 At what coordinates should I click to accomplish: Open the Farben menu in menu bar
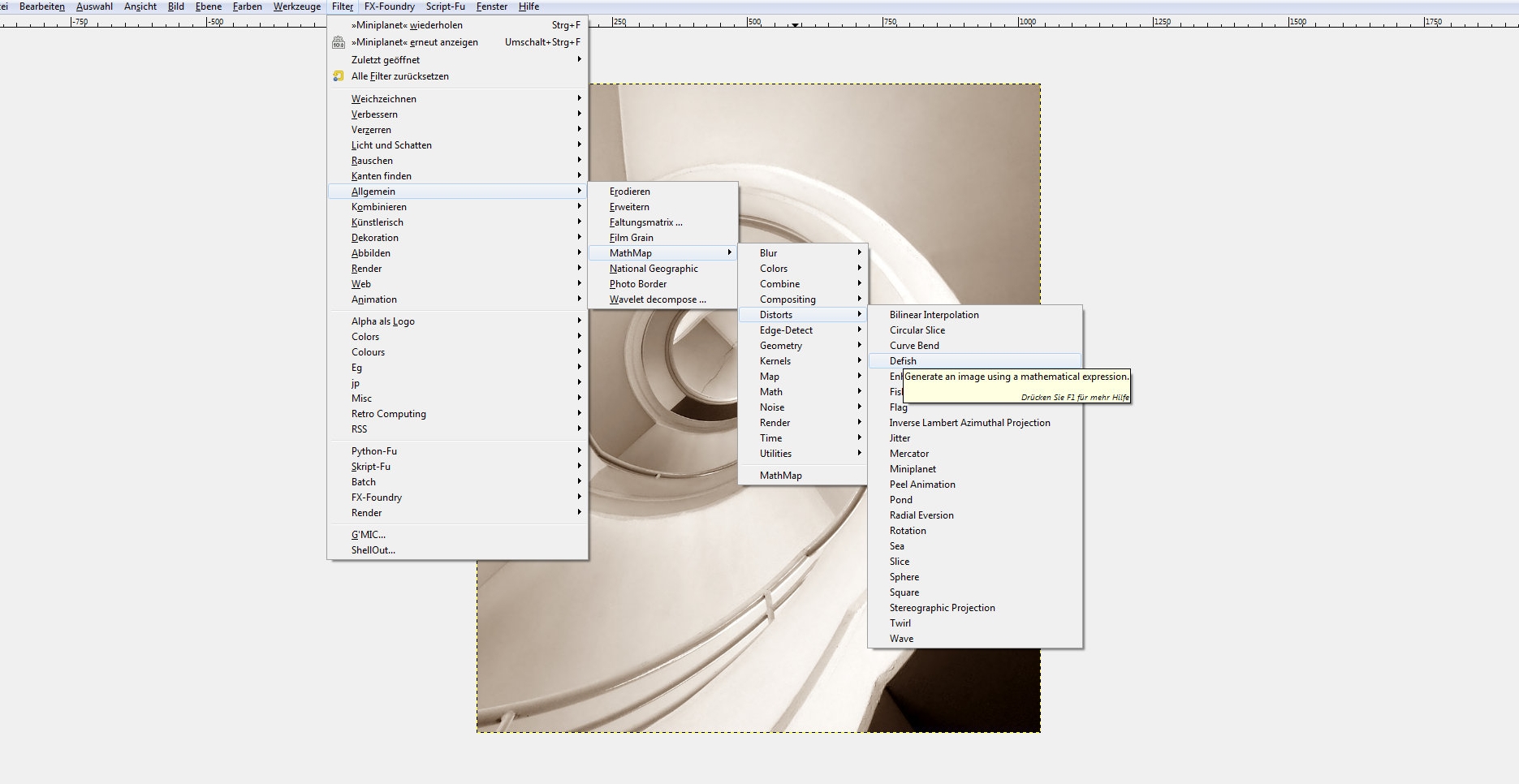coord(247,6)
